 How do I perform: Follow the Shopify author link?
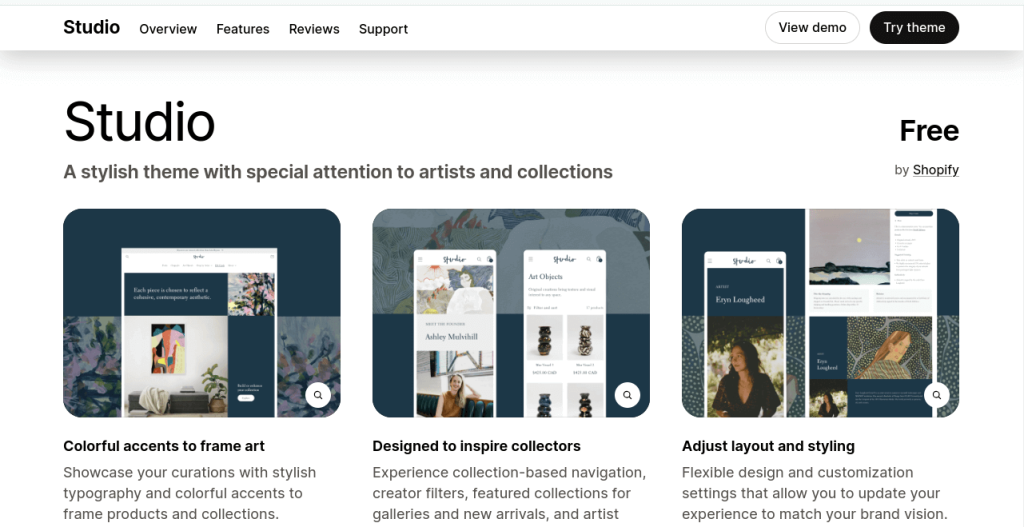(x=936, y=170)
